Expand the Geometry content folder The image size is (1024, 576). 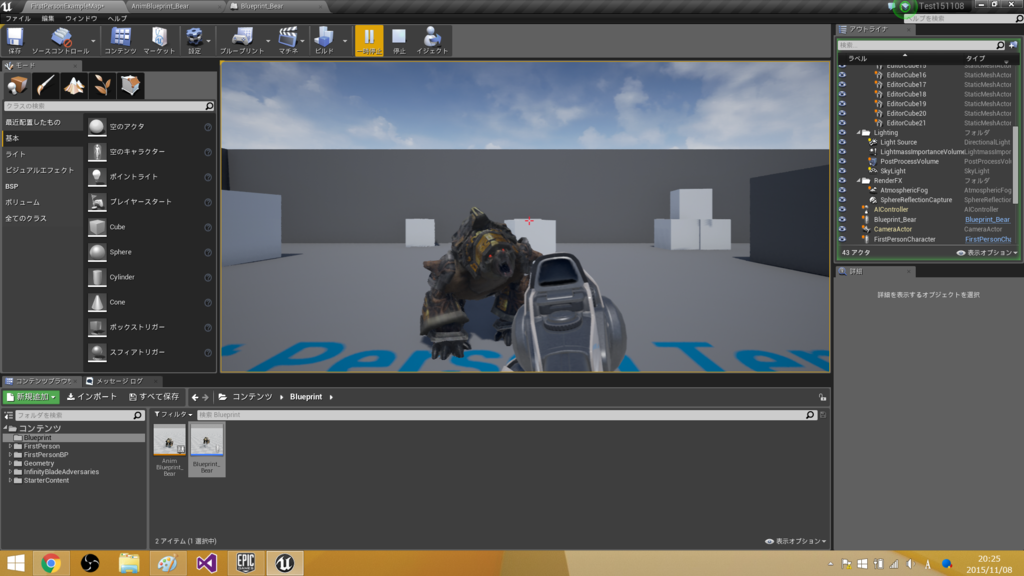pos(10,463)
